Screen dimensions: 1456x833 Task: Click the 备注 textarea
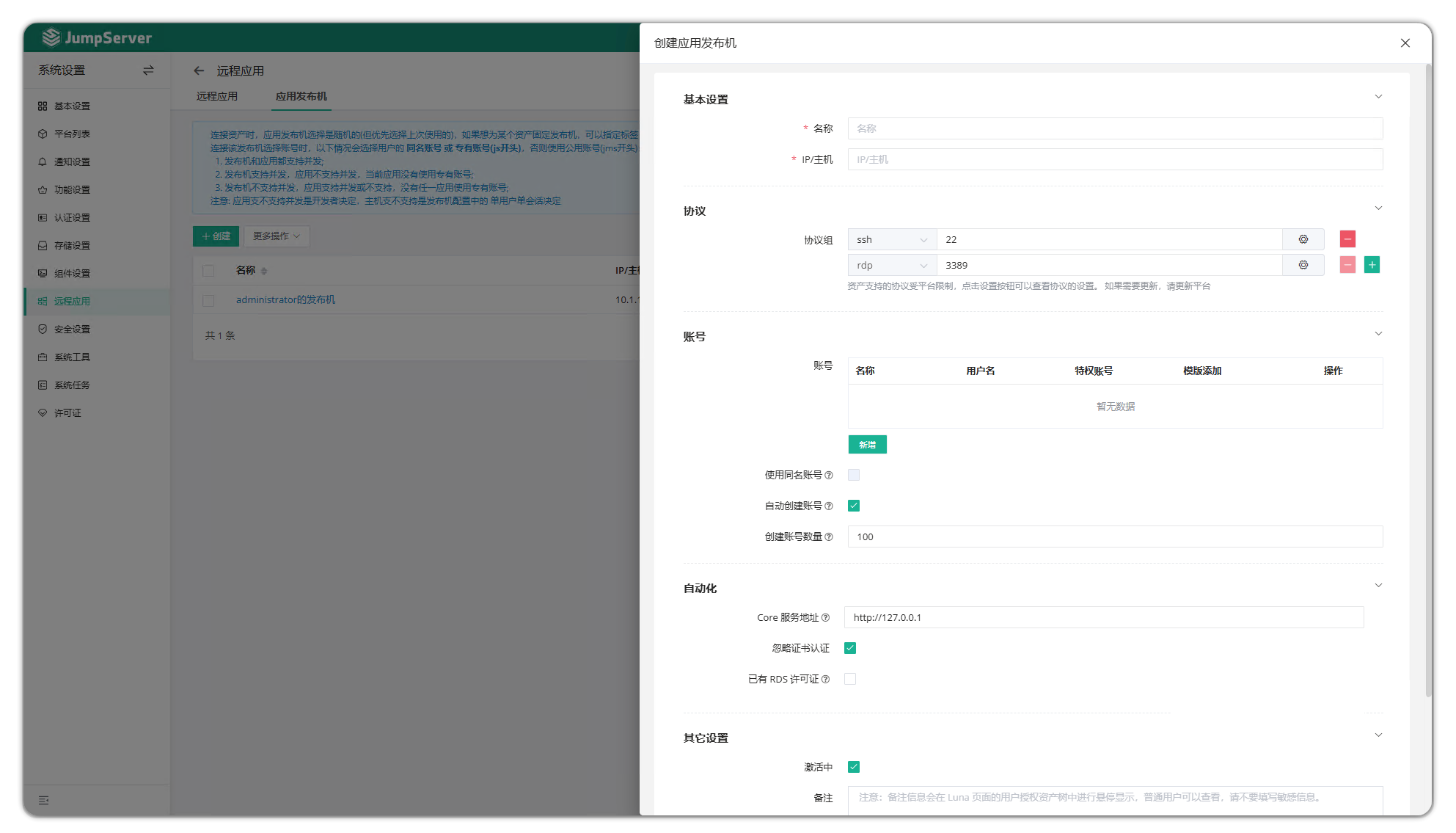1115,801
